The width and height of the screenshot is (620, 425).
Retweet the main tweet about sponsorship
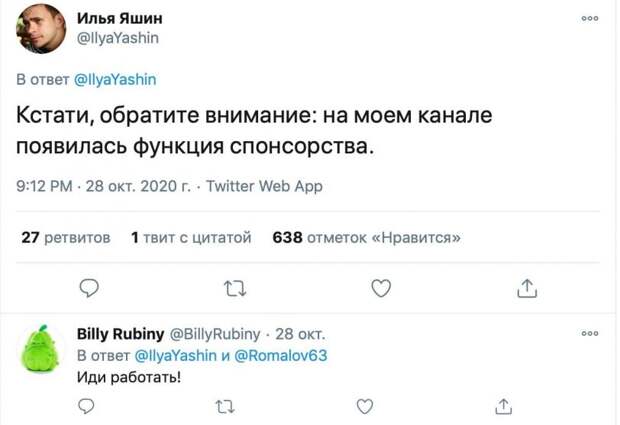click(x=234, y=289)
